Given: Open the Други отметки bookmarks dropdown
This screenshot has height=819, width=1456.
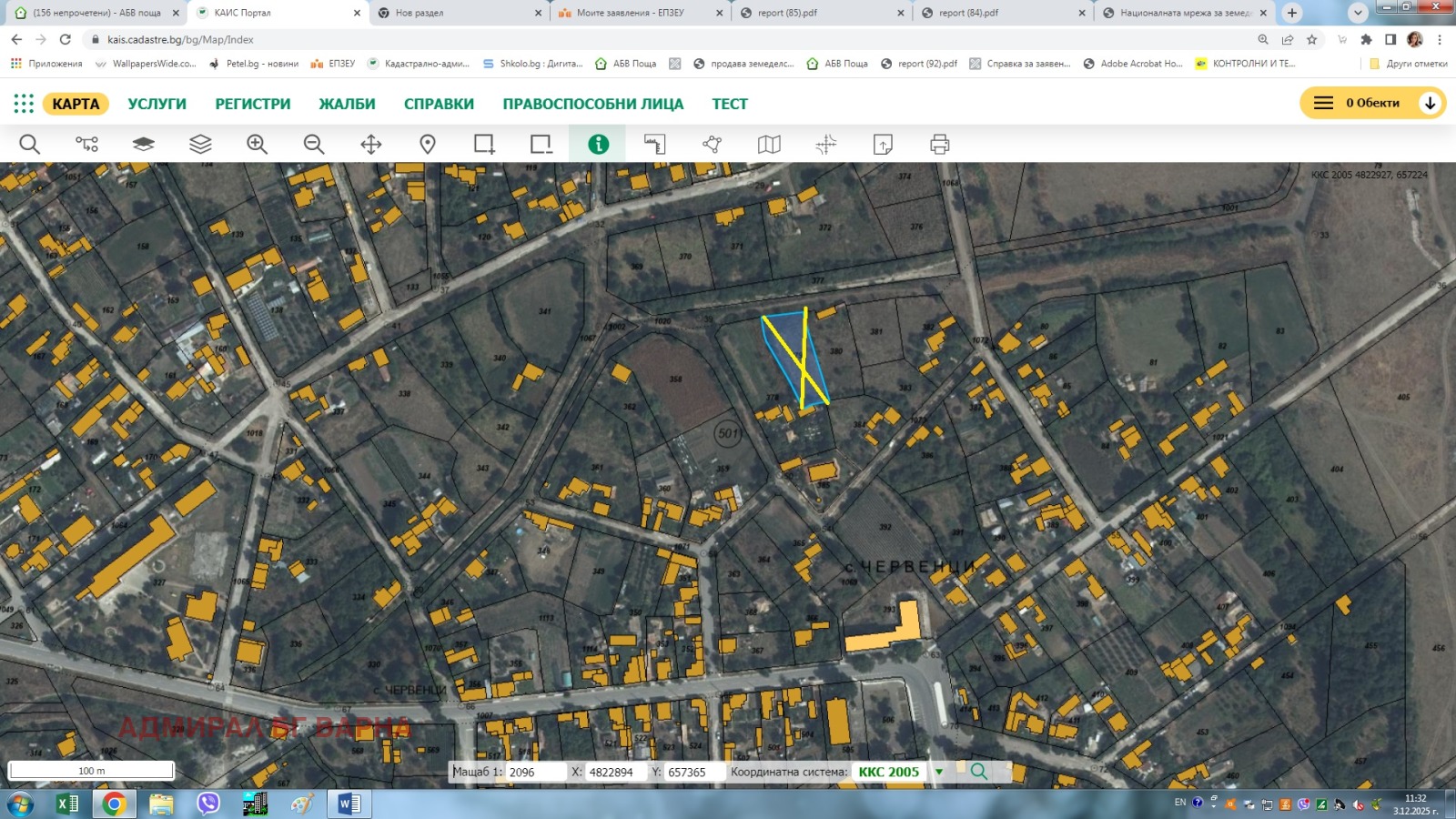Looking at the screenshot, I should coord(1409,64).
